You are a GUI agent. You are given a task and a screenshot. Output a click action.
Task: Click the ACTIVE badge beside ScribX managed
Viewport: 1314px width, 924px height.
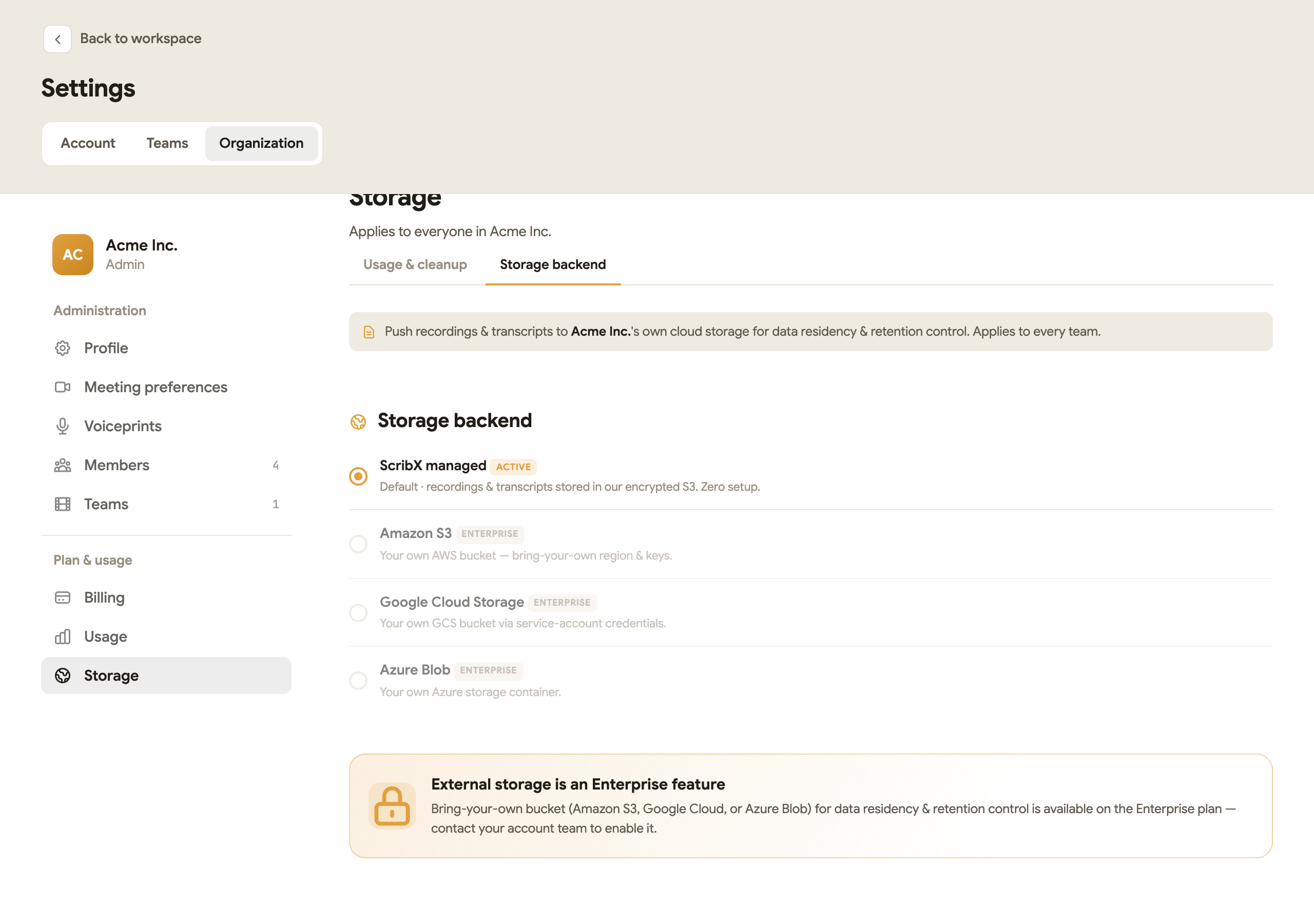point(513,467)
